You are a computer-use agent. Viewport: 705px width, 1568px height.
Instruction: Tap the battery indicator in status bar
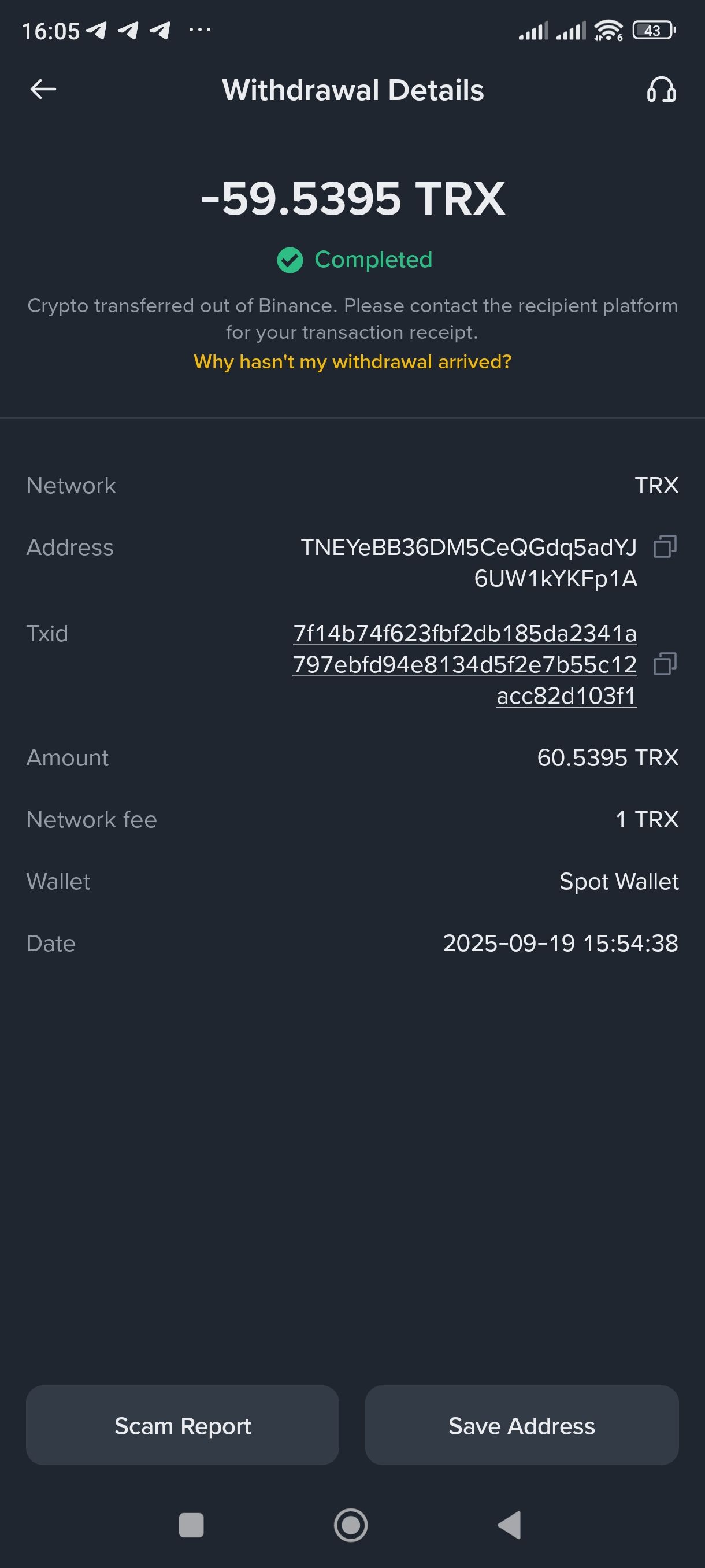pyautogui.click(x=654, y=31)
